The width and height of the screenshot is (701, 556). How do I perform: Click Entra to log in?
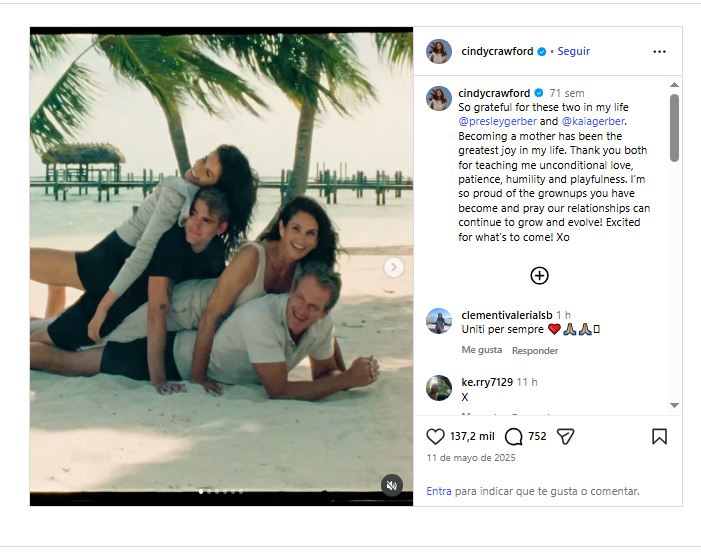[439, 491]
